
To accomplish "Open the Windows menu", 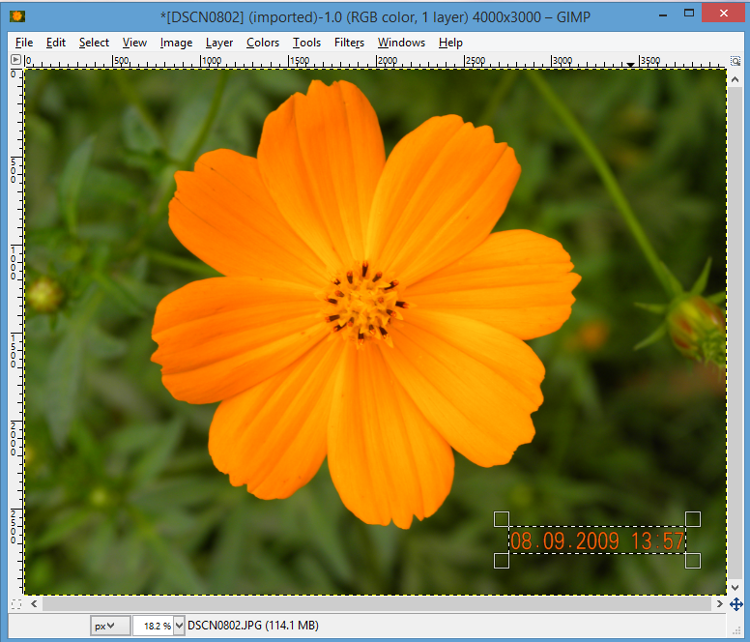I will coord(401,43).
